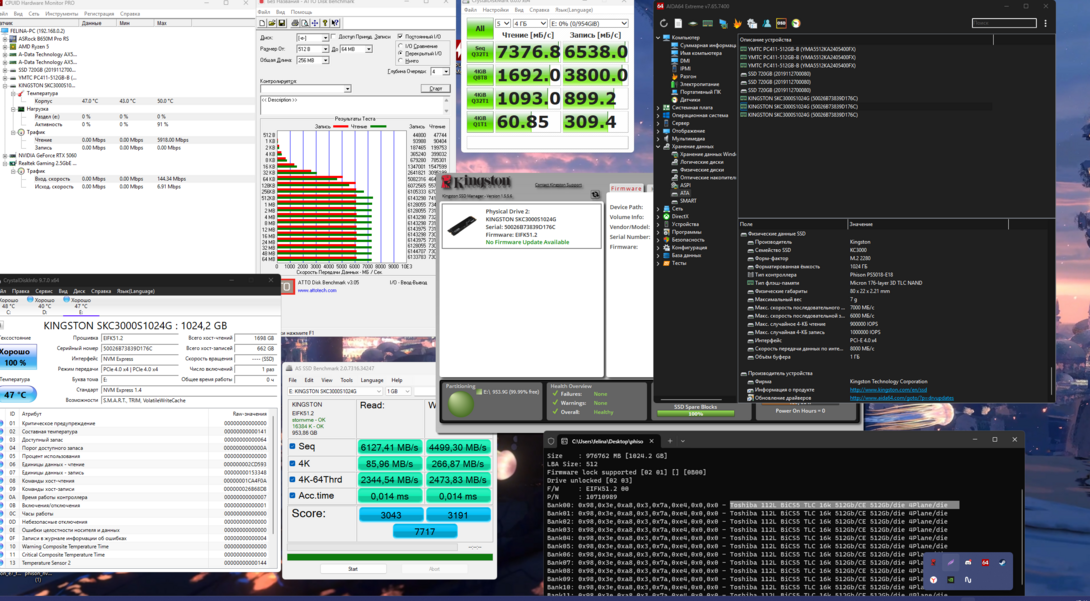Open the Tools menu in AS SSD
This screenshot has width=1090, height=601.
(346, 380)
